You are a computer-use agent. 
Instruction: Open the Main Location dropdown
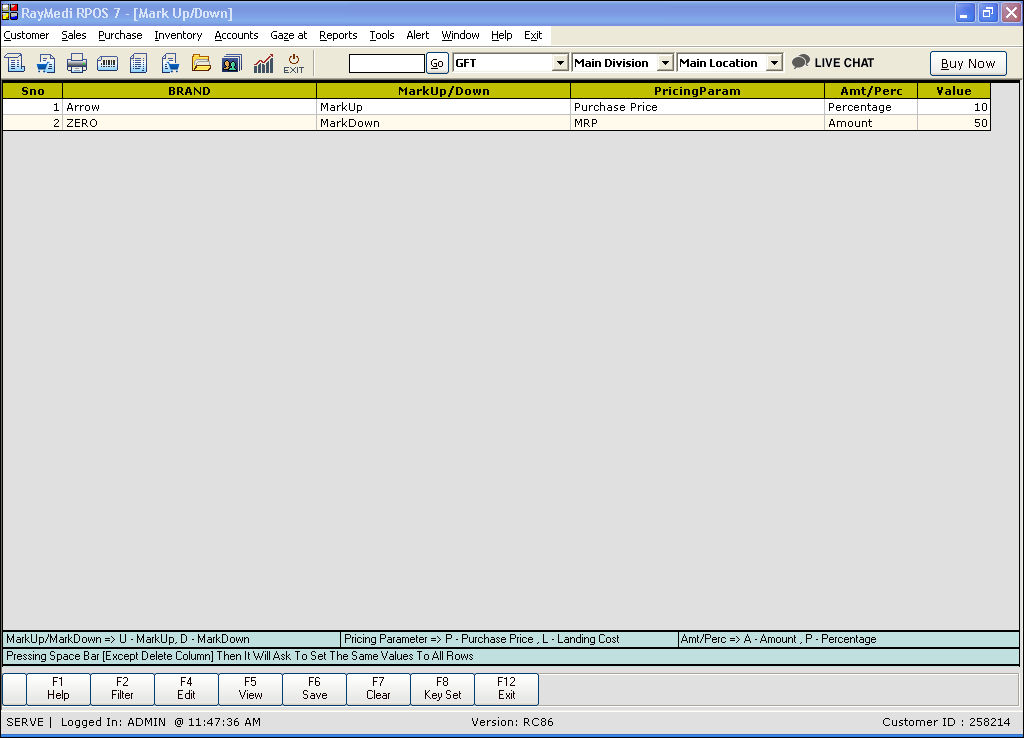click(774, 63)
